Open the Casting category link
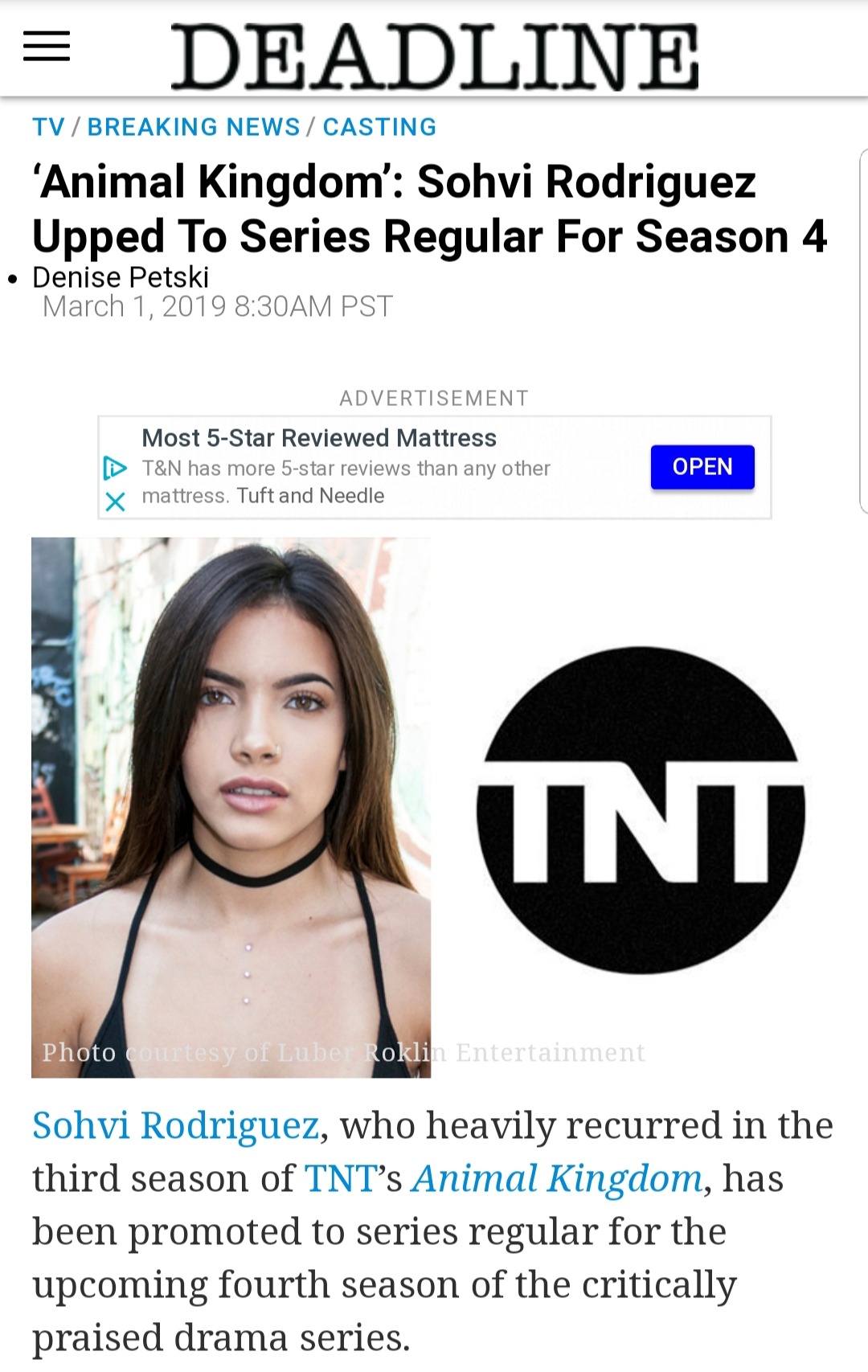 point(379,127)
